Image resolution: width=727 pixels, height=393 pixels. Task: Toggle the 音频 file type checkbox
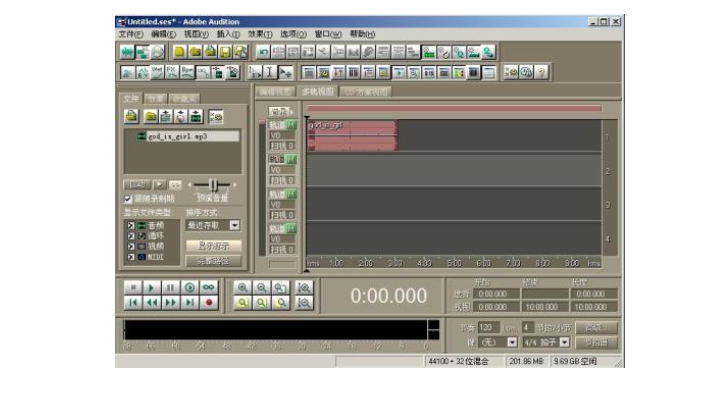tap(131, 225)
